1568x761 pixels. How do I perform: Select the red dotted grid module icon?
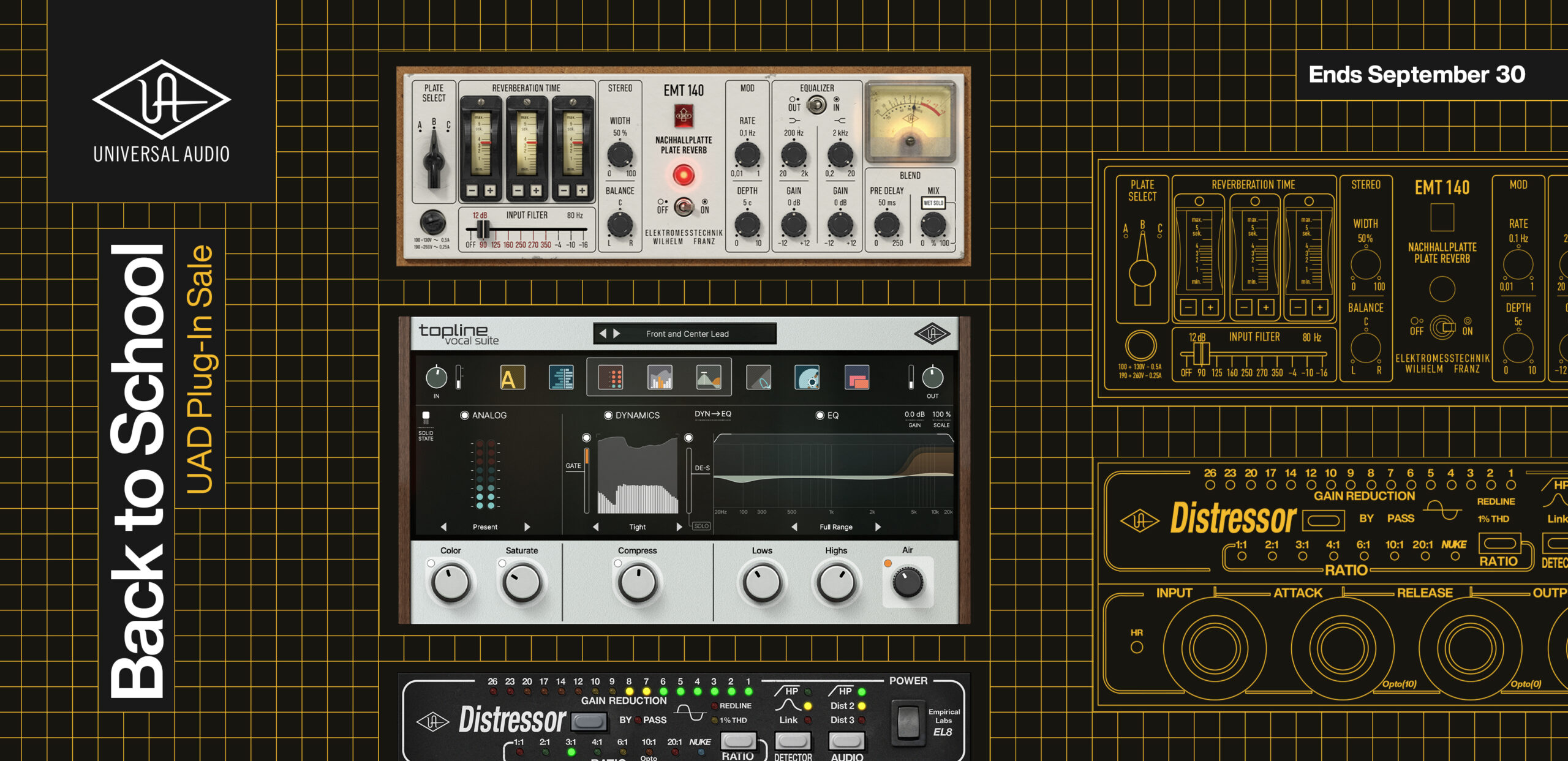pyautogui.click(x=611, y=378)
